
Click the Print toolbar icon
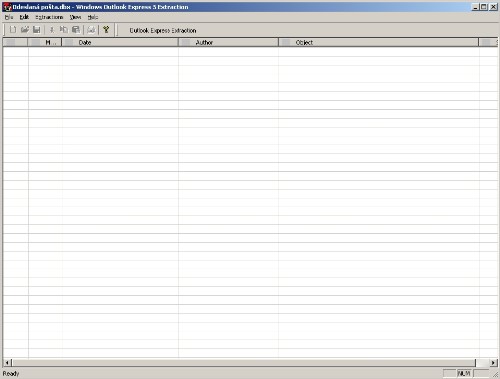(x=91, y=30)
